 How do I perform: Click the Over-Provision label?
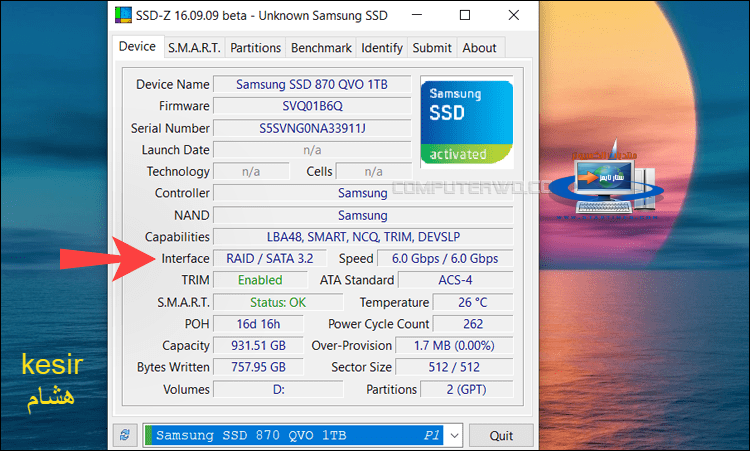[352, 345]
